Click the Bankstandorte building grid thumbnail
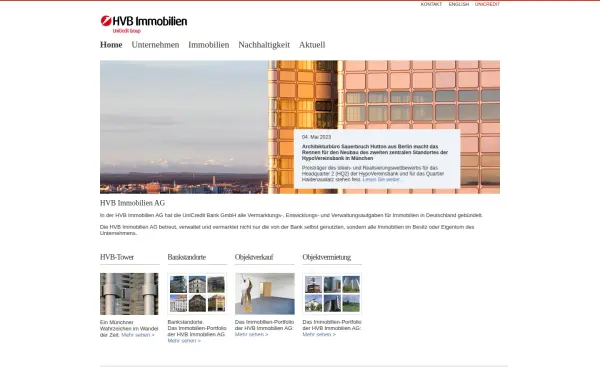 (197, 294)
